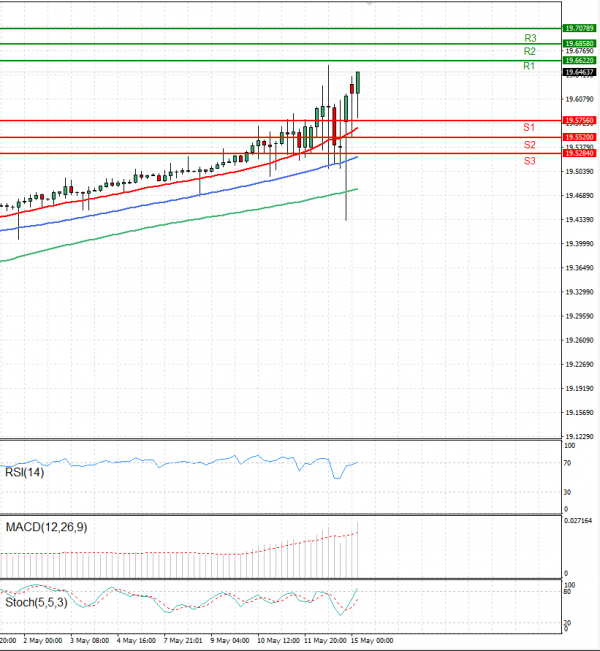Click the 19.19190 price axis value
This screenshot has height=651, width=600.
click(580, 389)
